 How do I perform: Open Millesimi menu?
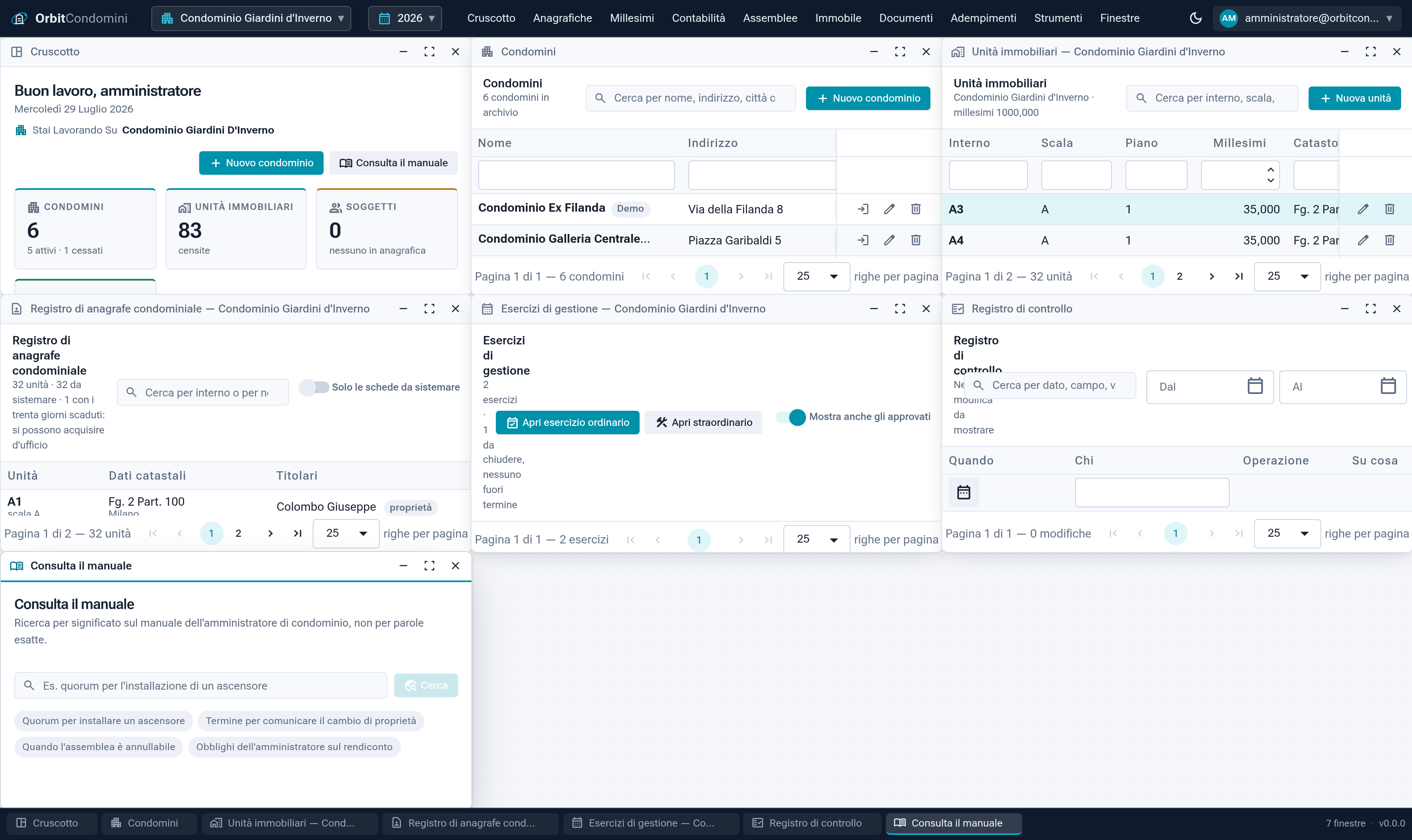[632, 18]
